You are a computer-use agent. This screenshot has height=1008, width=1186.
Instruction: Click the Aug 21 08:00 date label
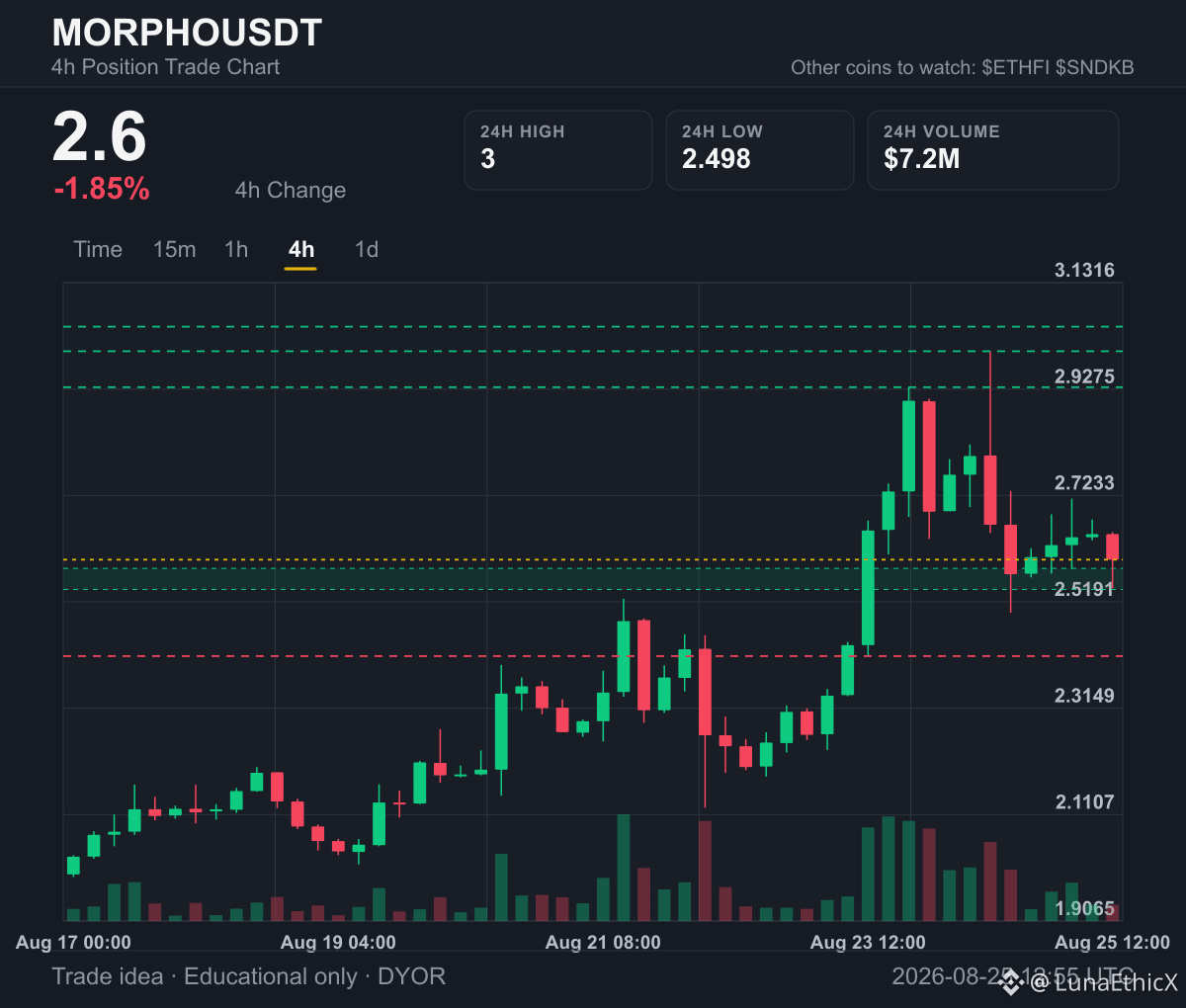click(603, 943)
